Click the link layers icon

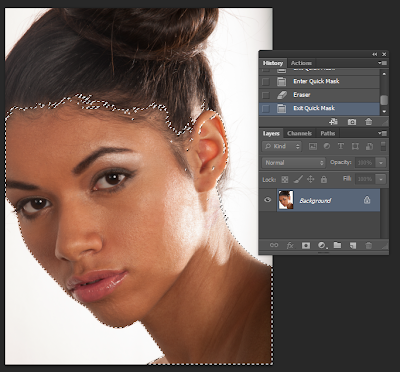(274, 245)
